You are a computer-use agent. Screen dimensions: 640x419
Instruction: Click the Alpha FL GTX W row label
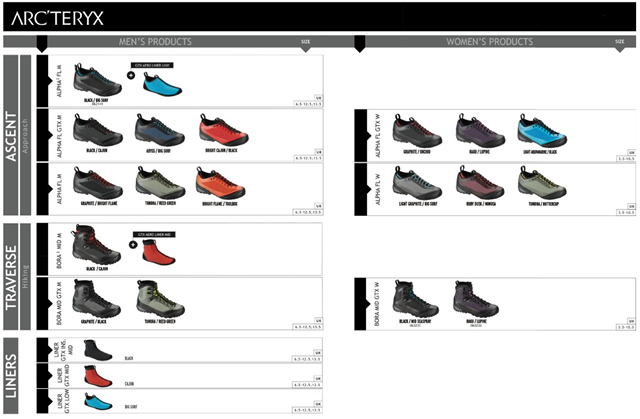click(x=378, y=136)
